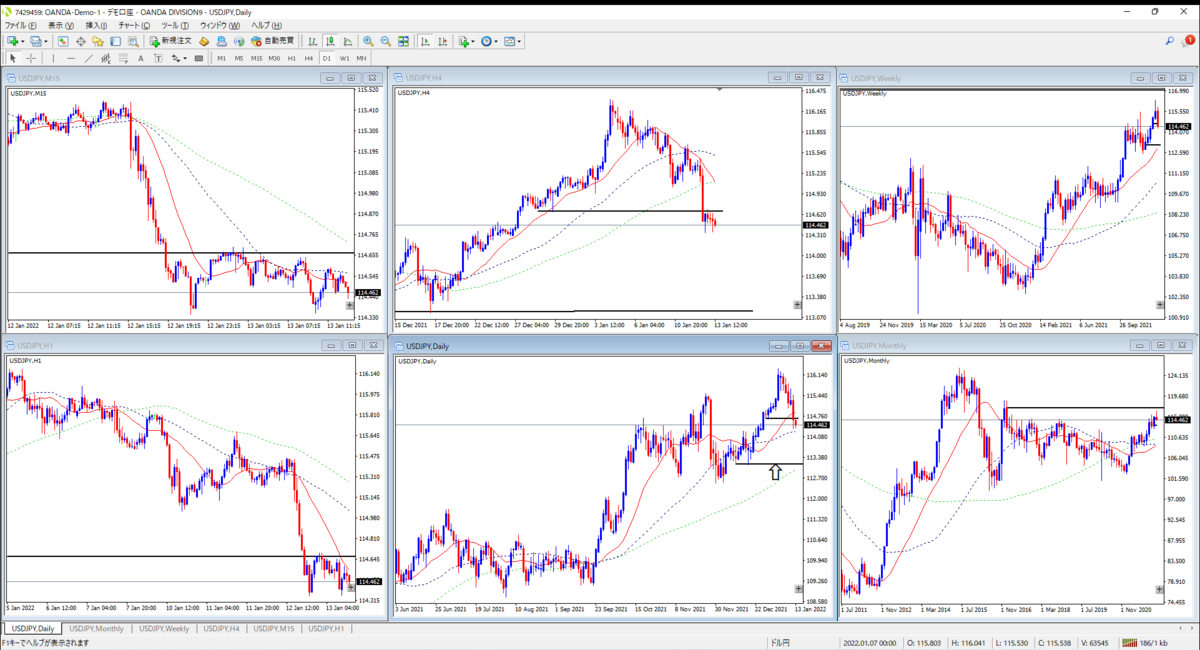Image resolution: width=1200 pixels, height=650 pixels.
Task: Open the Market Watch panel icon
Action: pos(62,41)
